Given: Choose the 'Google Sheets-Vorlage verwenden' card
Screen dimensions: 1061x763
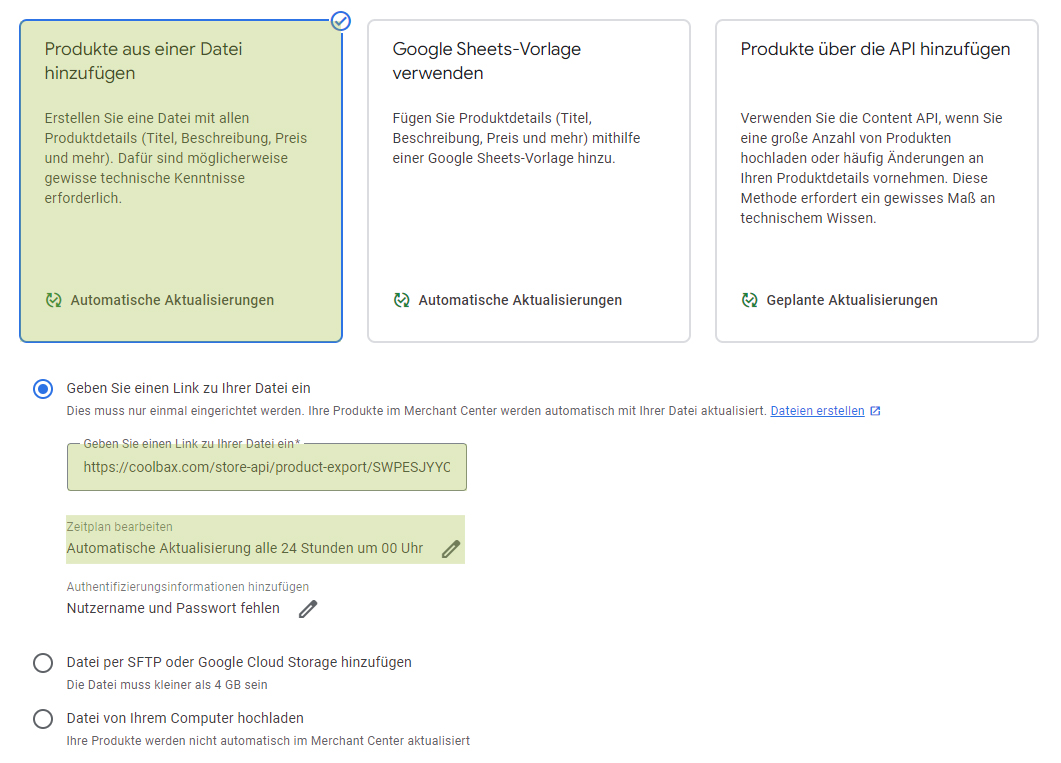Looking at the screenshot, I should 528,180.
